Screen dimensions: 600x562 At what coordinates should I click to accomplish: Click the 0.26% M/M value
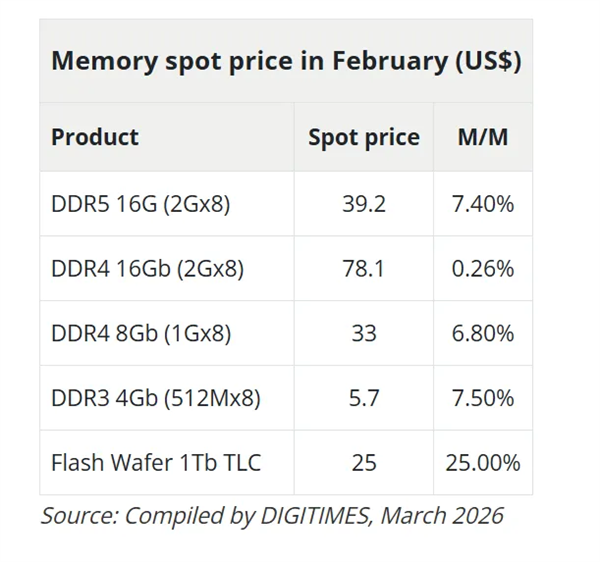click(x=482, y=269)
